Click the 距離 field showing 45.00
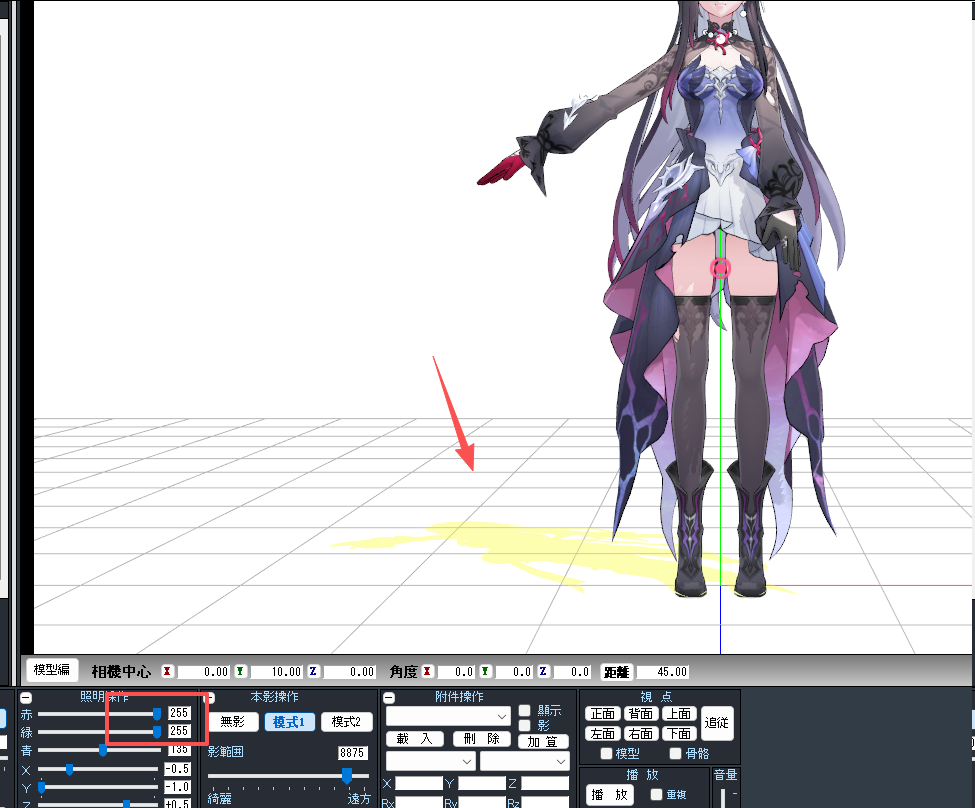The image size is (975, 808). pos(663,672)
